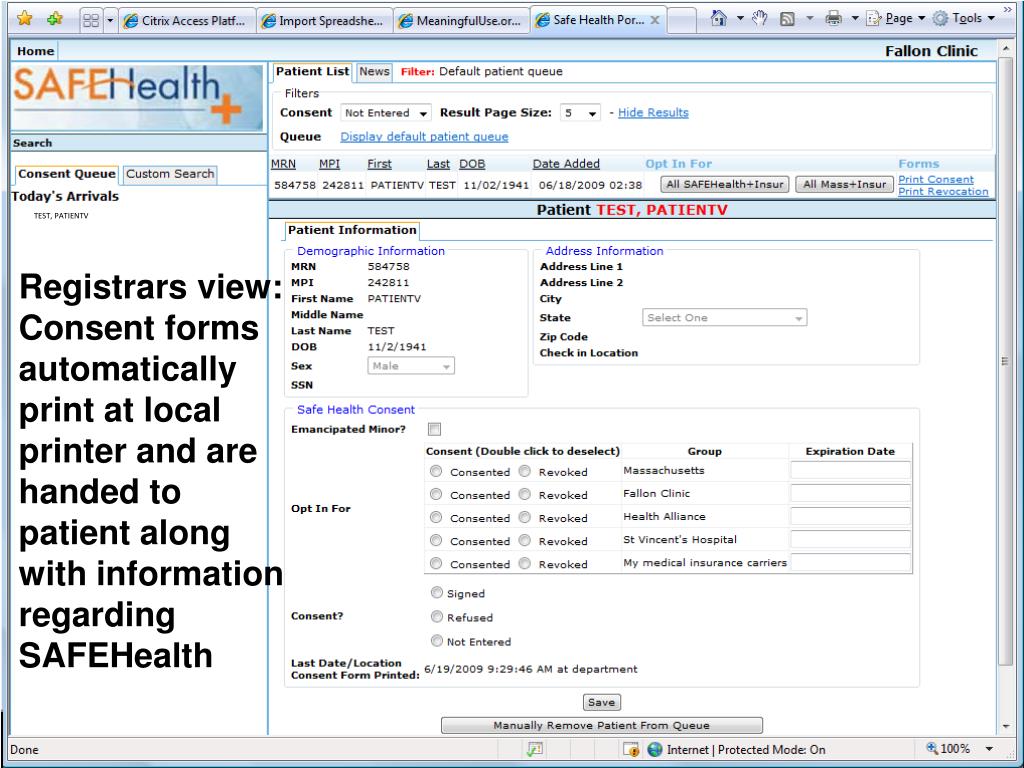Select TEST, PATIENTV under Today's Arrivals
Viewport: 1024px width, 768px height.
point(61,216)
